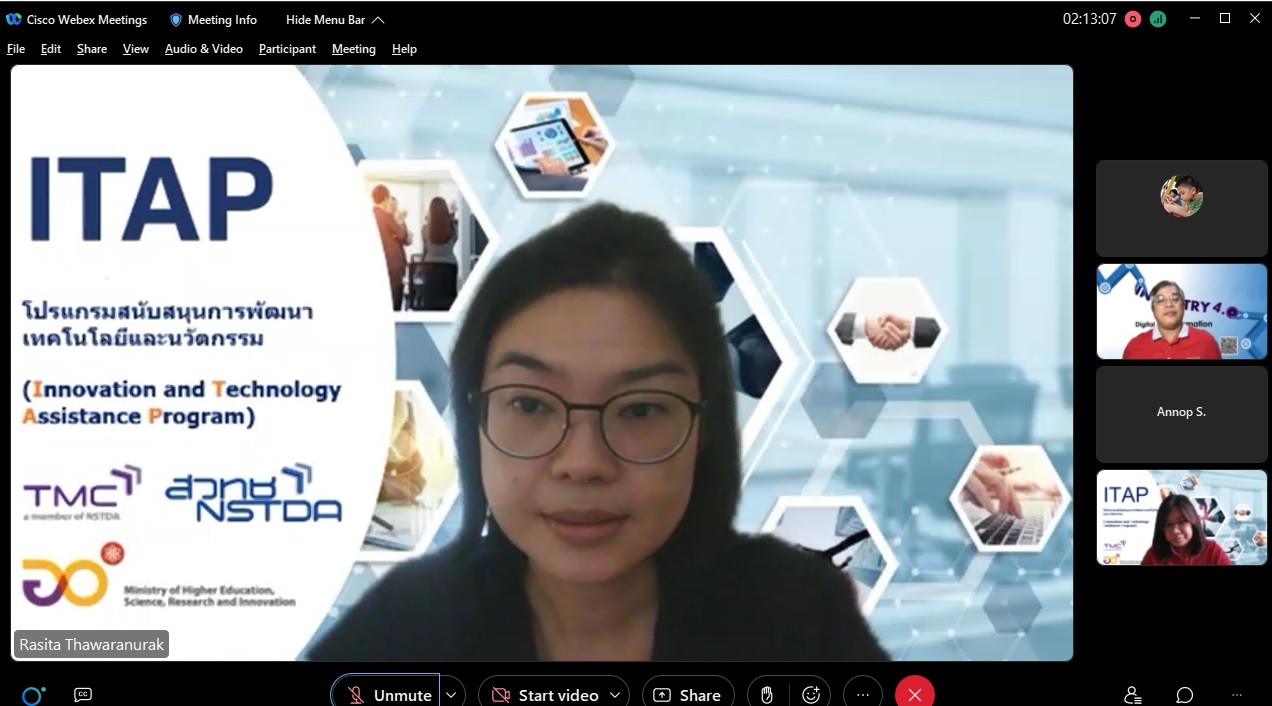Viewport: 1272px width, 706px height.
Task: Open the emoji reactions icon
Action: pyautogui.click(x=811, y=694)
